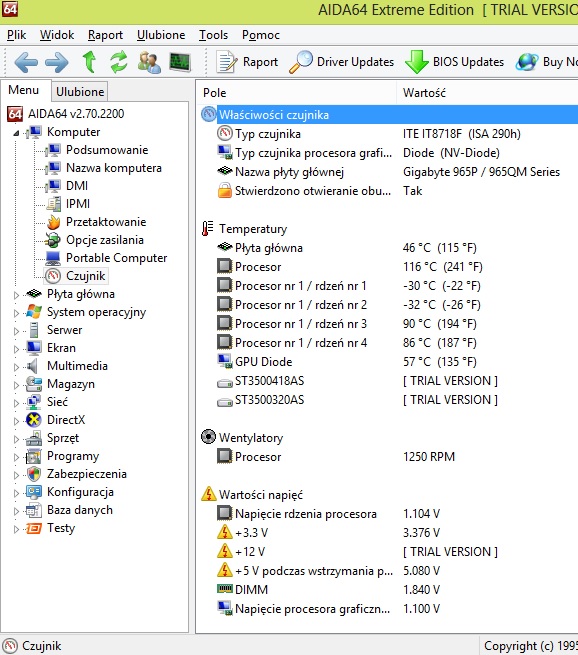Click the blue Forward arrow icon
578x655 pixels.
[x=57, y=62]
